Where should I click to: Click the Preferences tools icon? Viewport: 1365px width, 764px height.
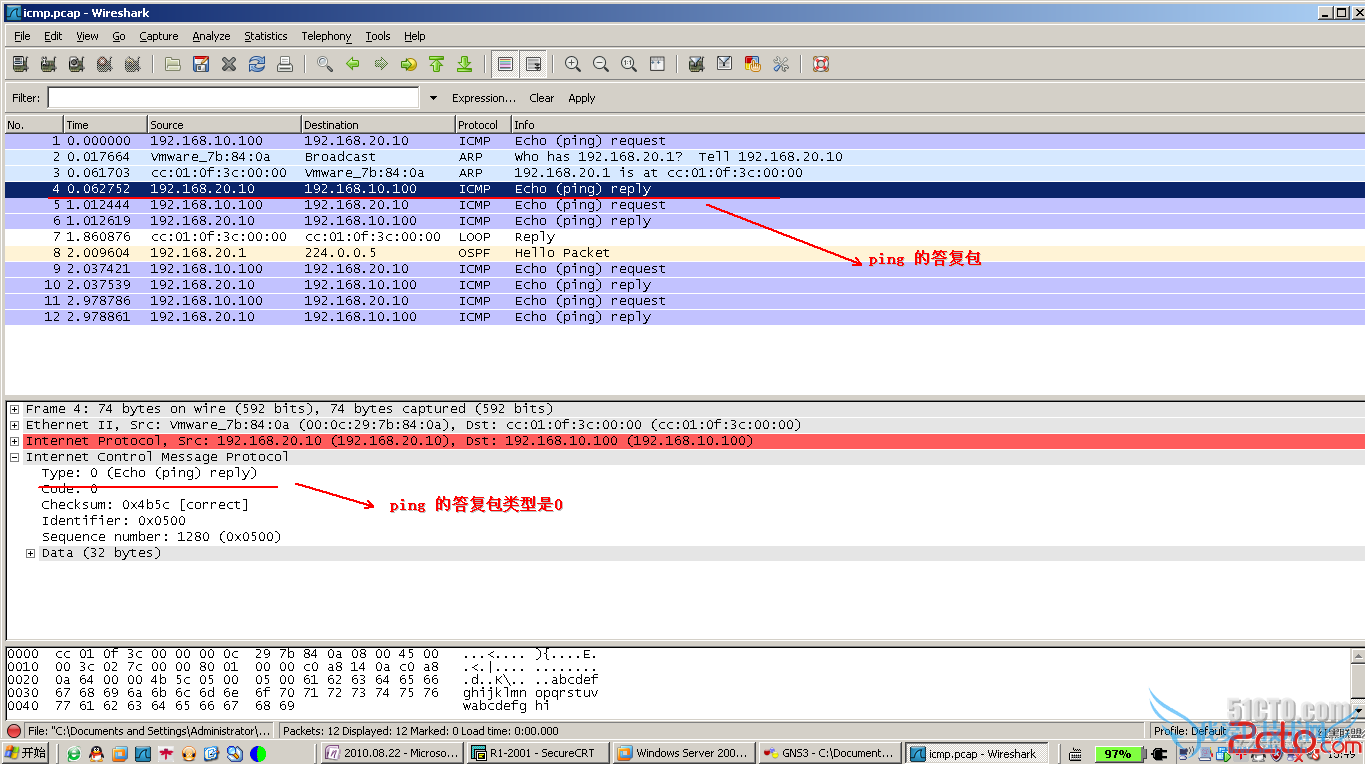781,64
